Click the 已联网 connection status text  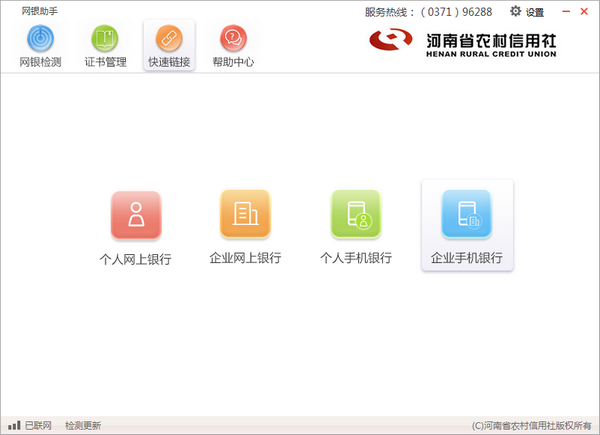pyautogui.click(x=38, y=425)
